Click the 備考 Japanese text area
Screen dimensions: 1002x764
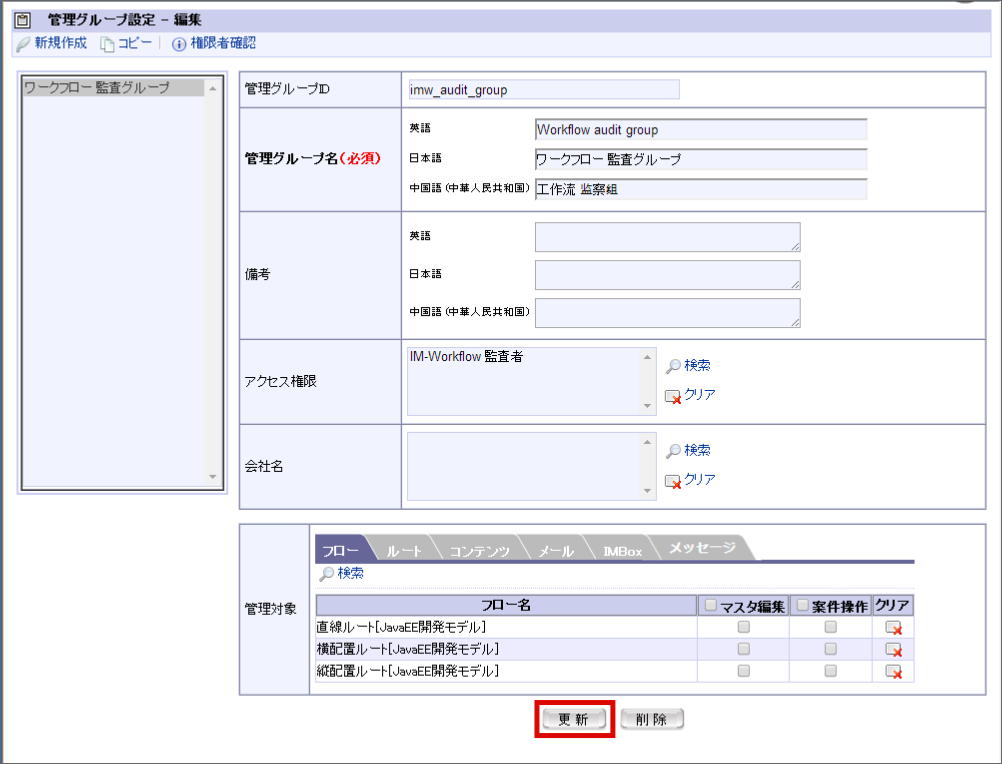pyautogui.click(x=668, y=275)
